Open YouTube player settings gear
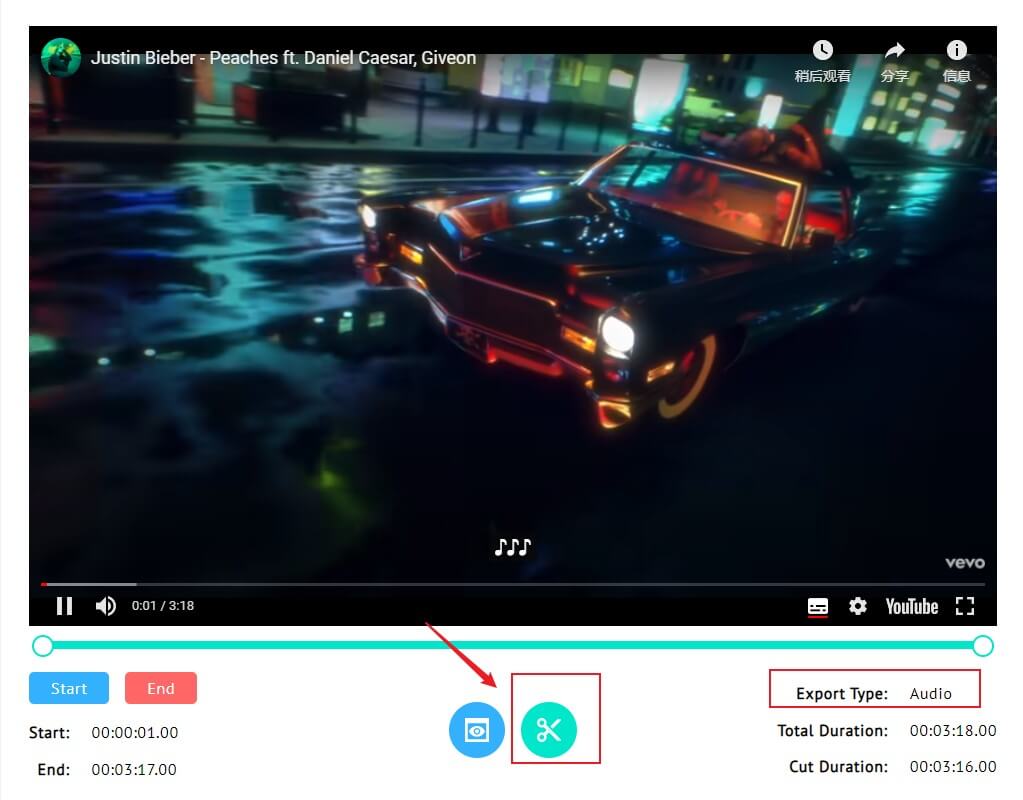This screenshot has width=1023, height=800. pos(857,606)
